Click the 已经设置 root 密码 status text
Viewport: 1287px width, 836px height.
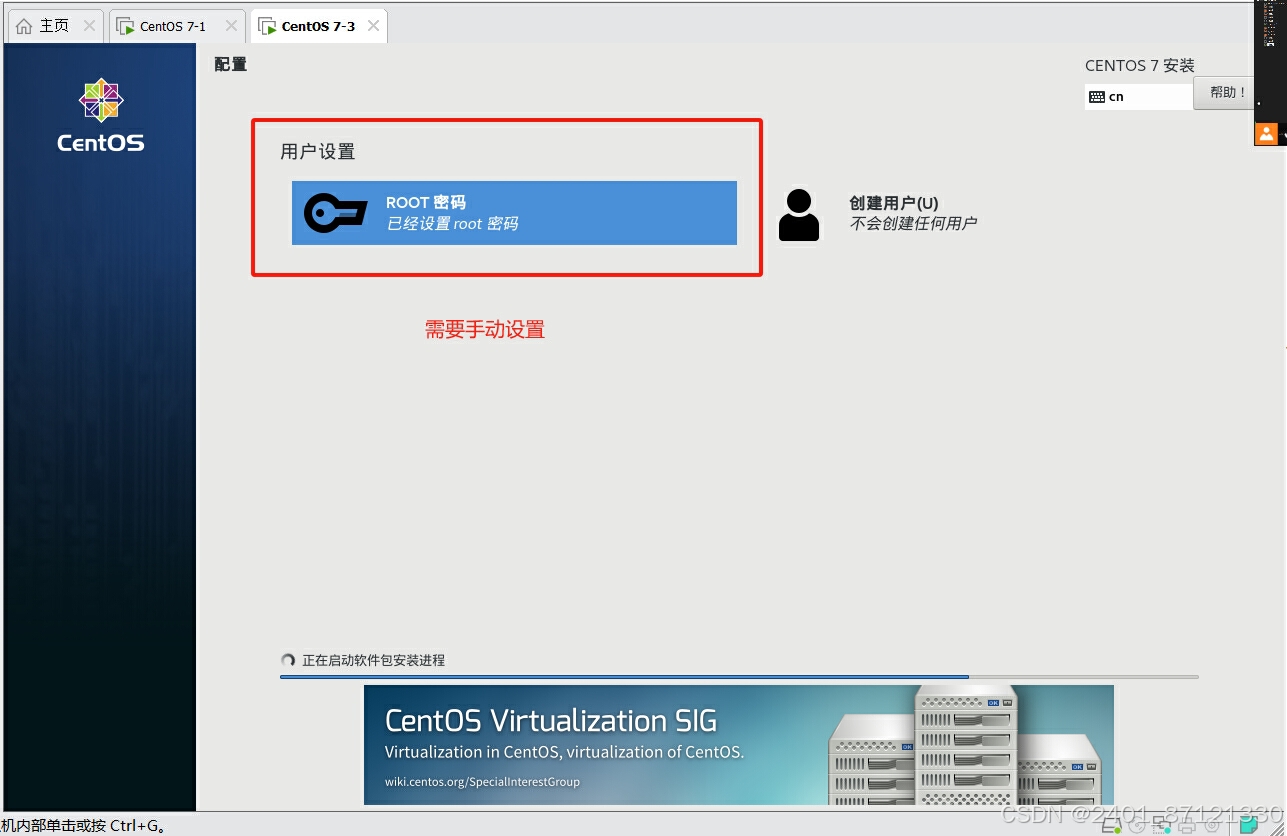[x=452, y=224]
